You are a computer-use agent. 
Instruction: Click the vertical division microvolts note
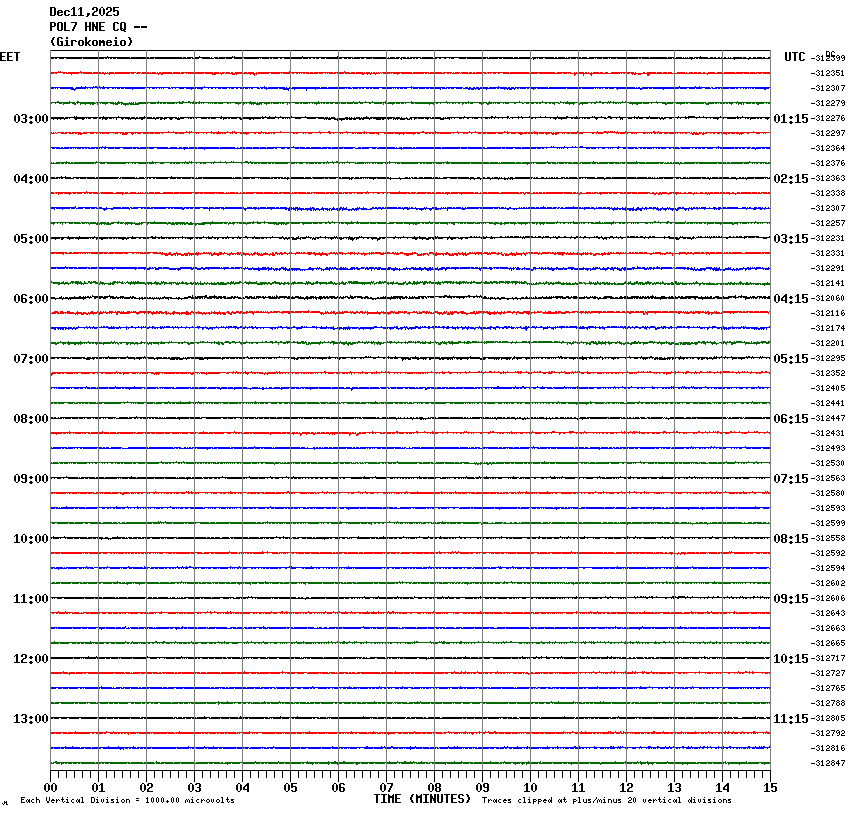pyautogui.click(x=127, y=800)
